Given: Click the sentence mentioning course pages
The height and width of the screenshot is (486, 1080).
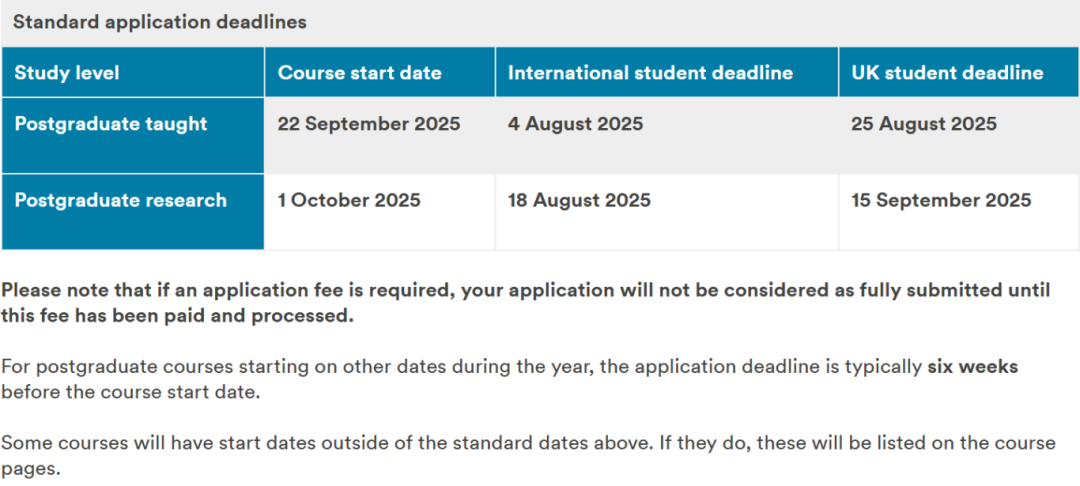Looking at the screenshot, I should tap(528, 456).
